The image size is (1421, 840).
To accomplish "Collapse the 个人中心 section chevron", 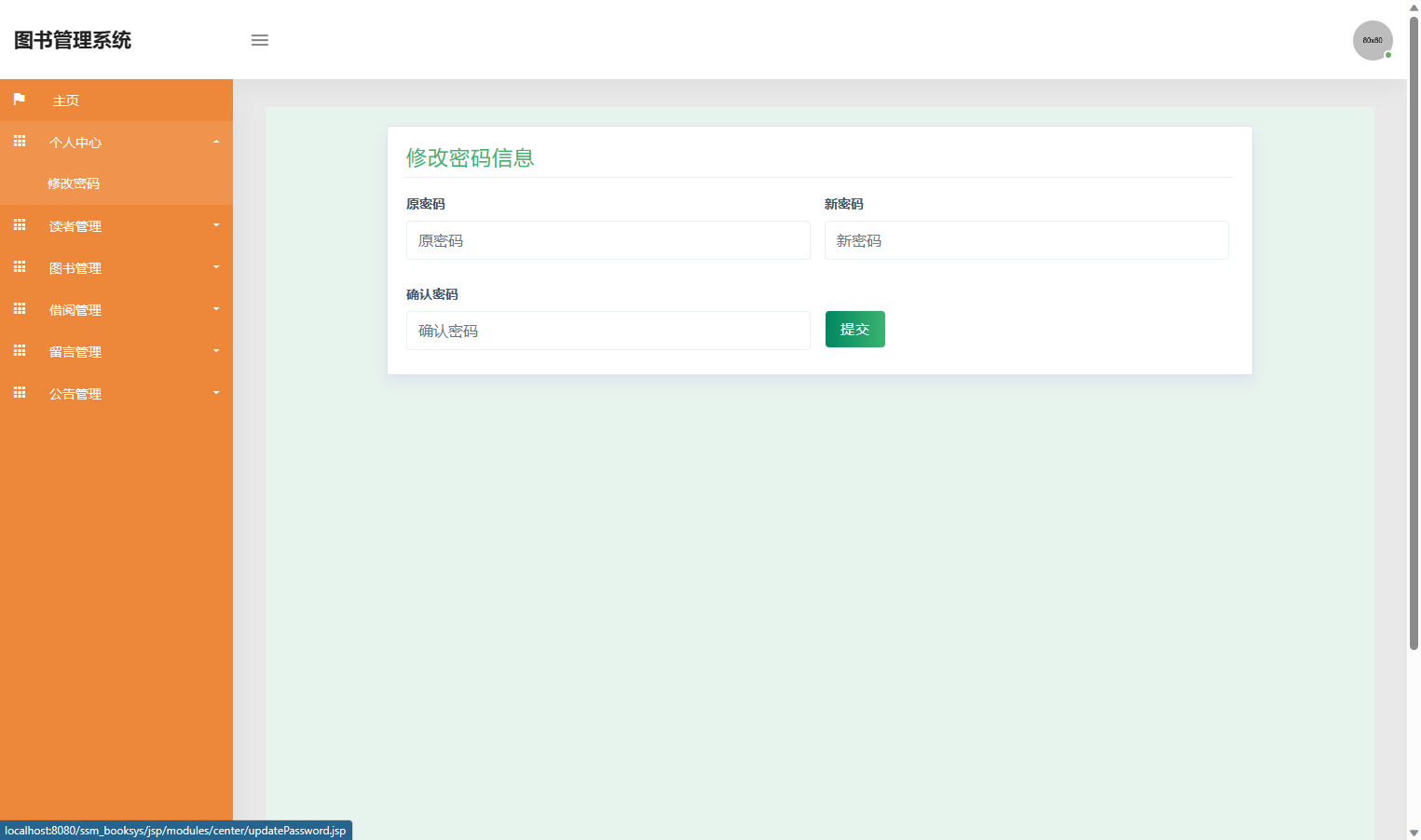I will point(216,142).
